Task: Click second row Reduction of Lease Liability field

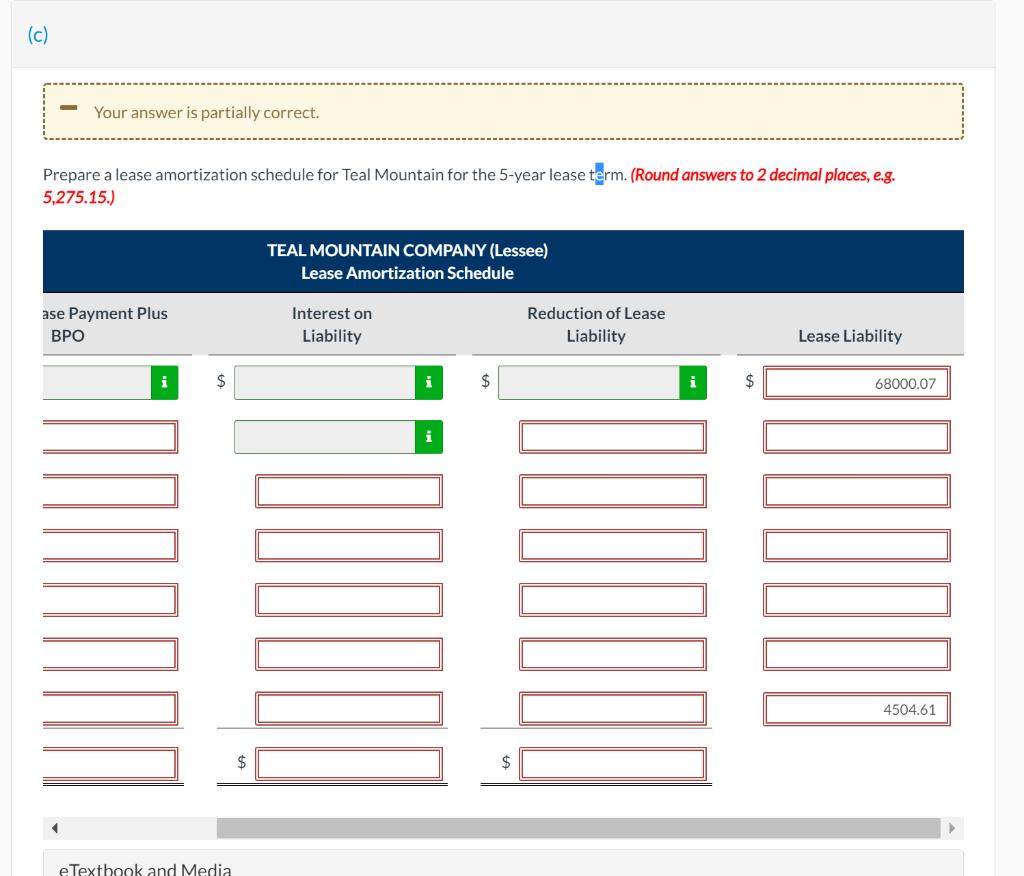Action: tap(613, 437)
